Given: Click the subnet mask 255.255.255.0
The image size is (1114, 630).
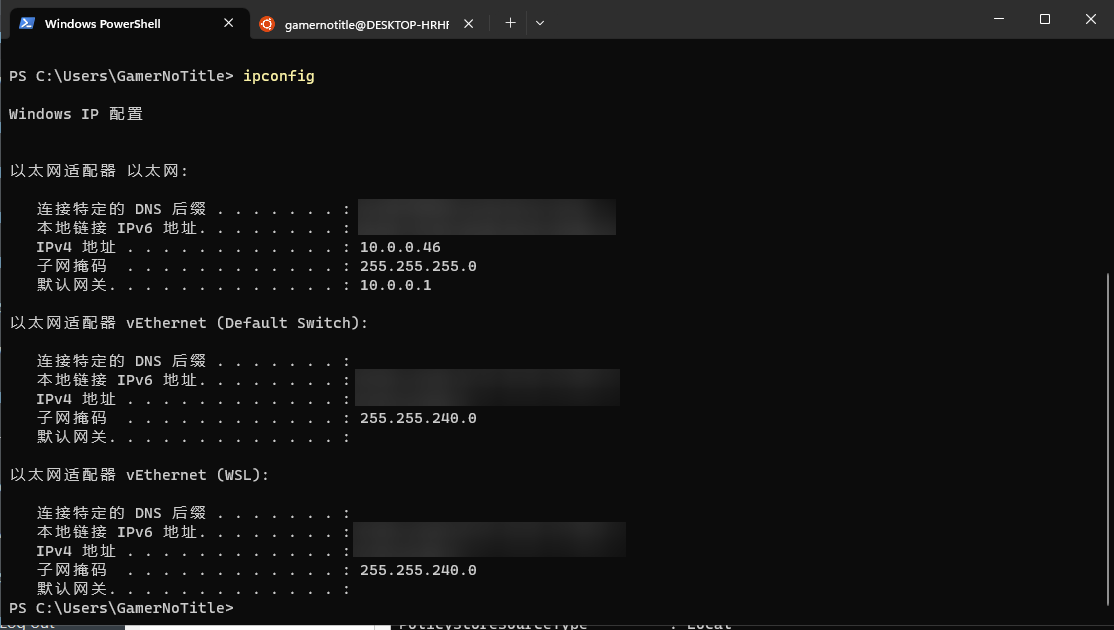Looking at the screenshot, I should 418,266.
